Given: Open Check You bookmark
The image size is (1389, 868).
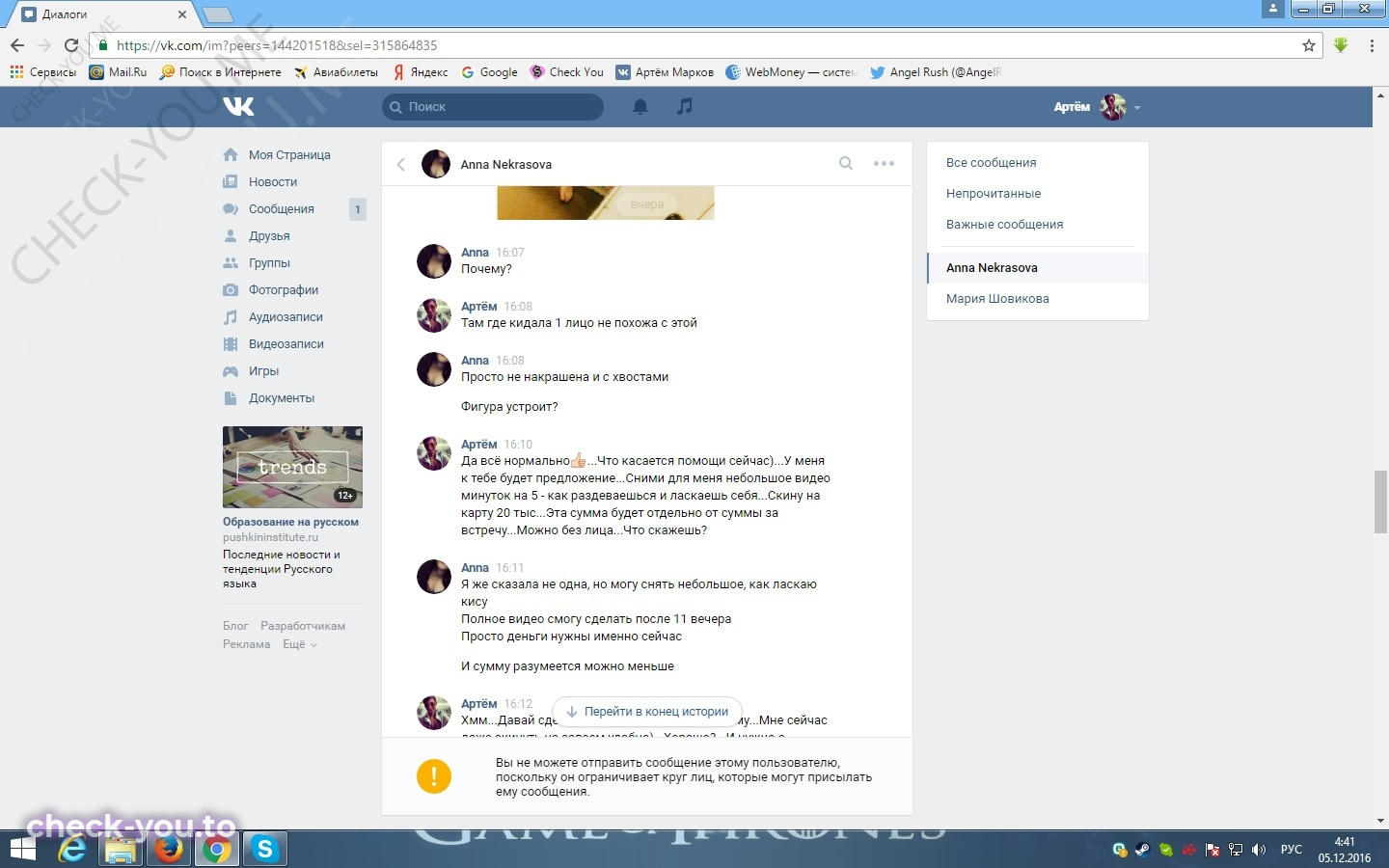Looking at the screenshot, I should pyautogui.click(x=567, y=72).
